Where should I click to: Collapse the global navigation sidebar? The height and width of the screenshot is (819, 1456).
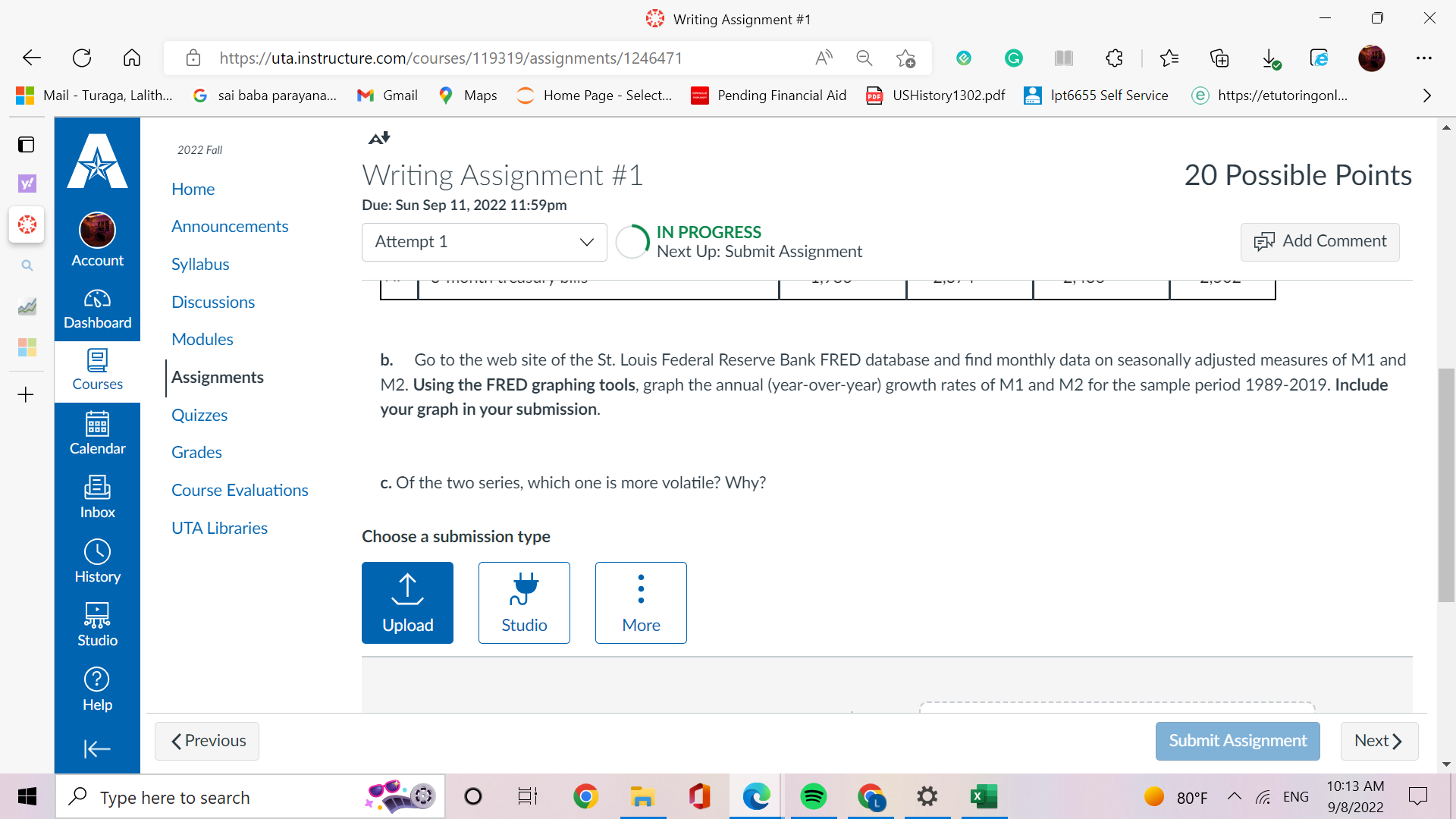tap(97, 749)
